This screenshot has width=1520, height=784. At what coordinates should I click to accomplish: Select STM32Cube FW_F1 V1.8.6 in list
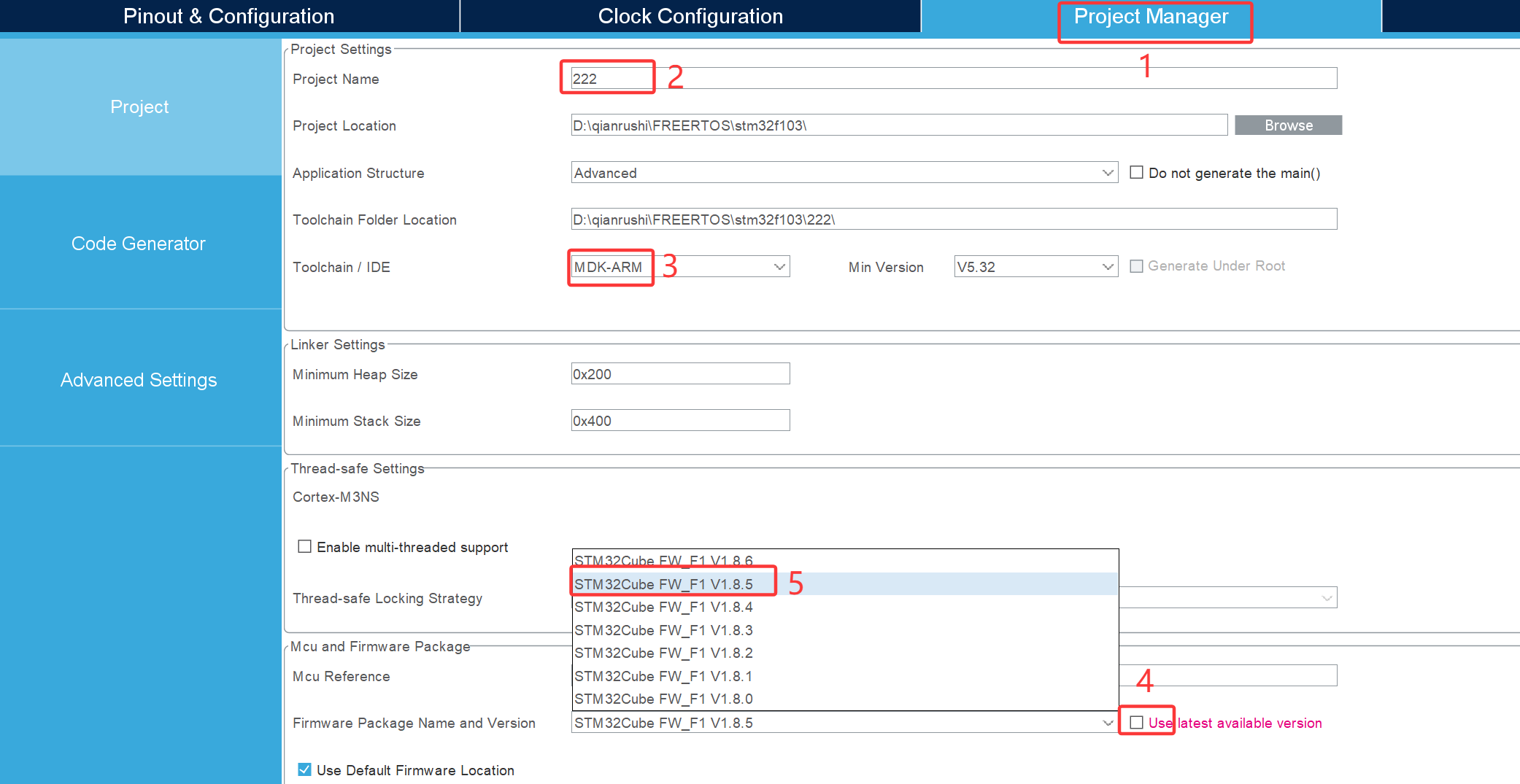(x=845, y=561)
